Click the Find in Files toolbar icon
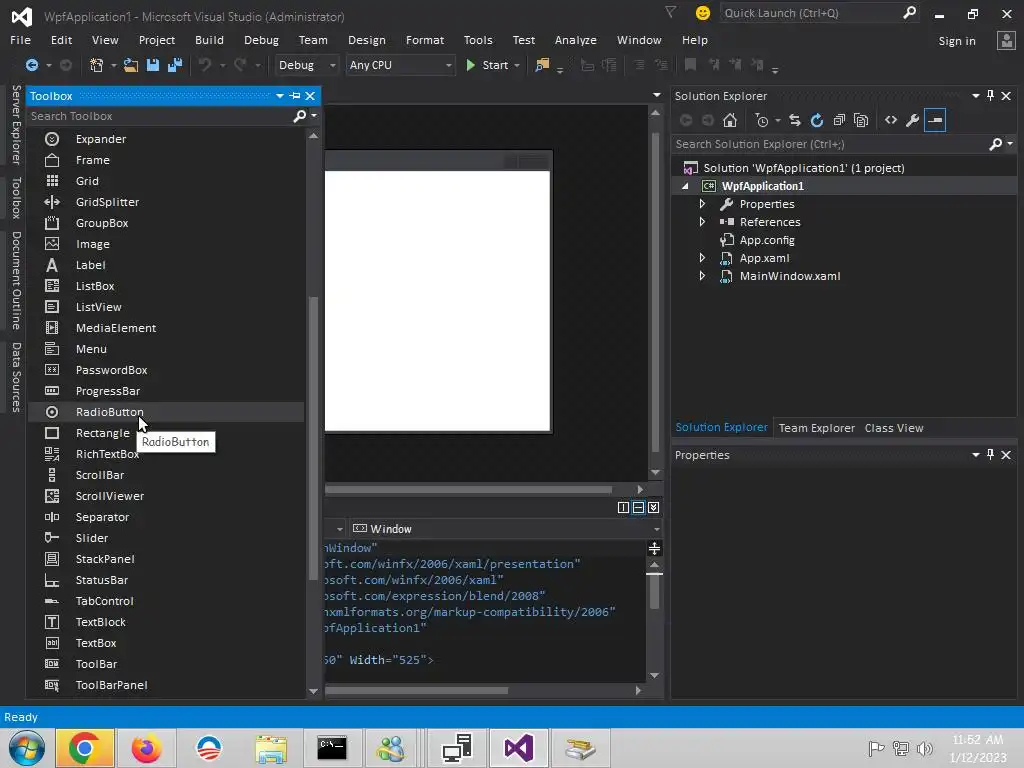Image resolution: width=1024 pixels, height=768 pixels. pos(542,65)
